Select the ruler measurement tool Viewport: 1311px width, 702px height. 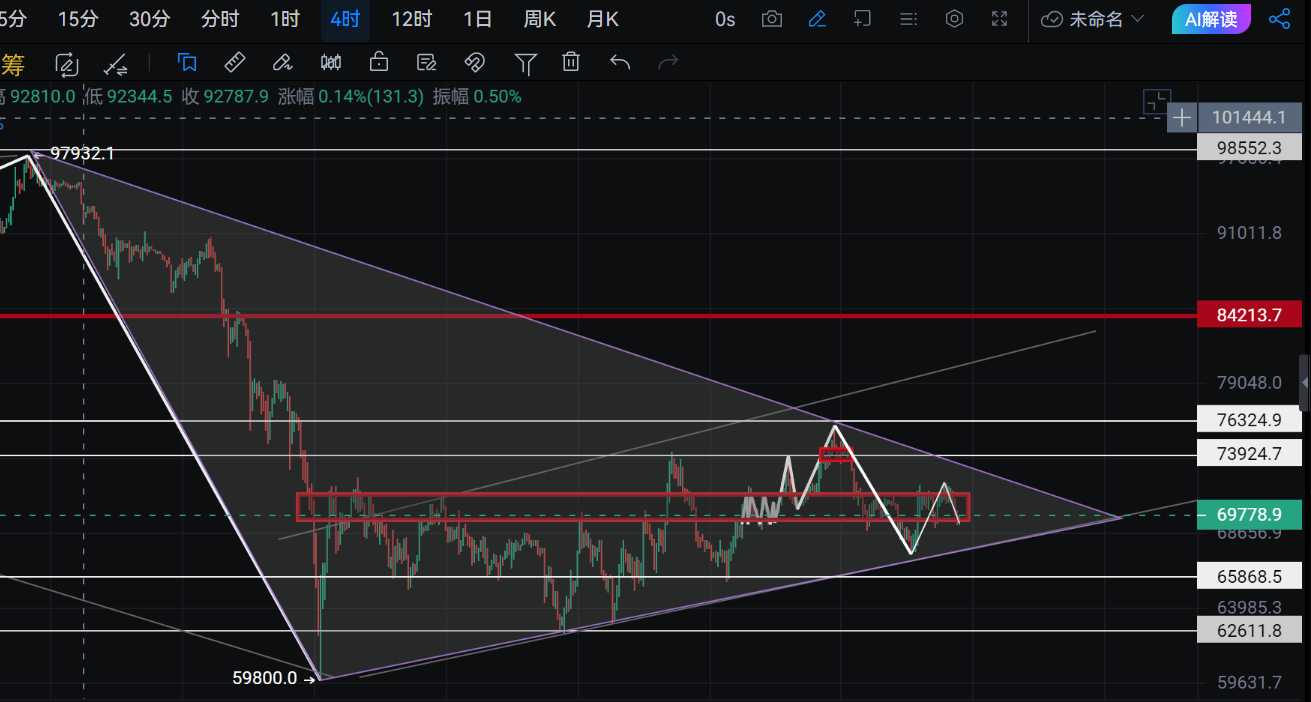[x=234, y=63]
